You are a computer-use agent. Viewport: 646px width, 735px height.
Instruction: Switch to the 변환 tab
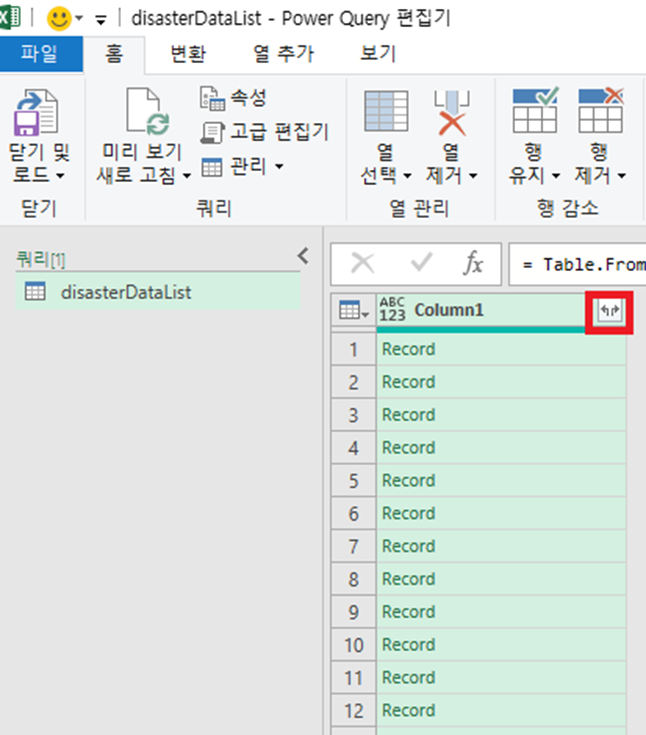click(x=188, y=53)
